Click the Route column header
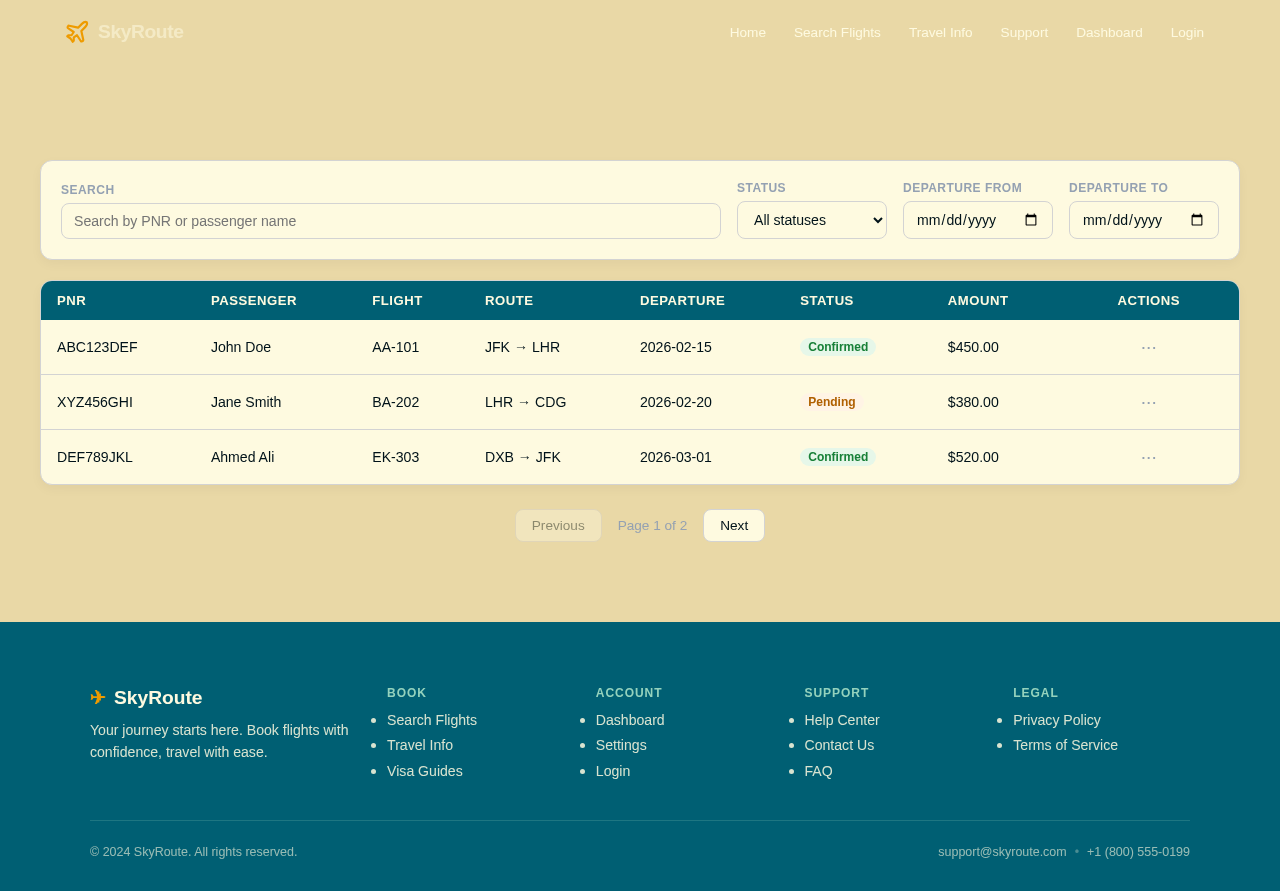The image size is (1280, 891). click(x=509, y=300)
